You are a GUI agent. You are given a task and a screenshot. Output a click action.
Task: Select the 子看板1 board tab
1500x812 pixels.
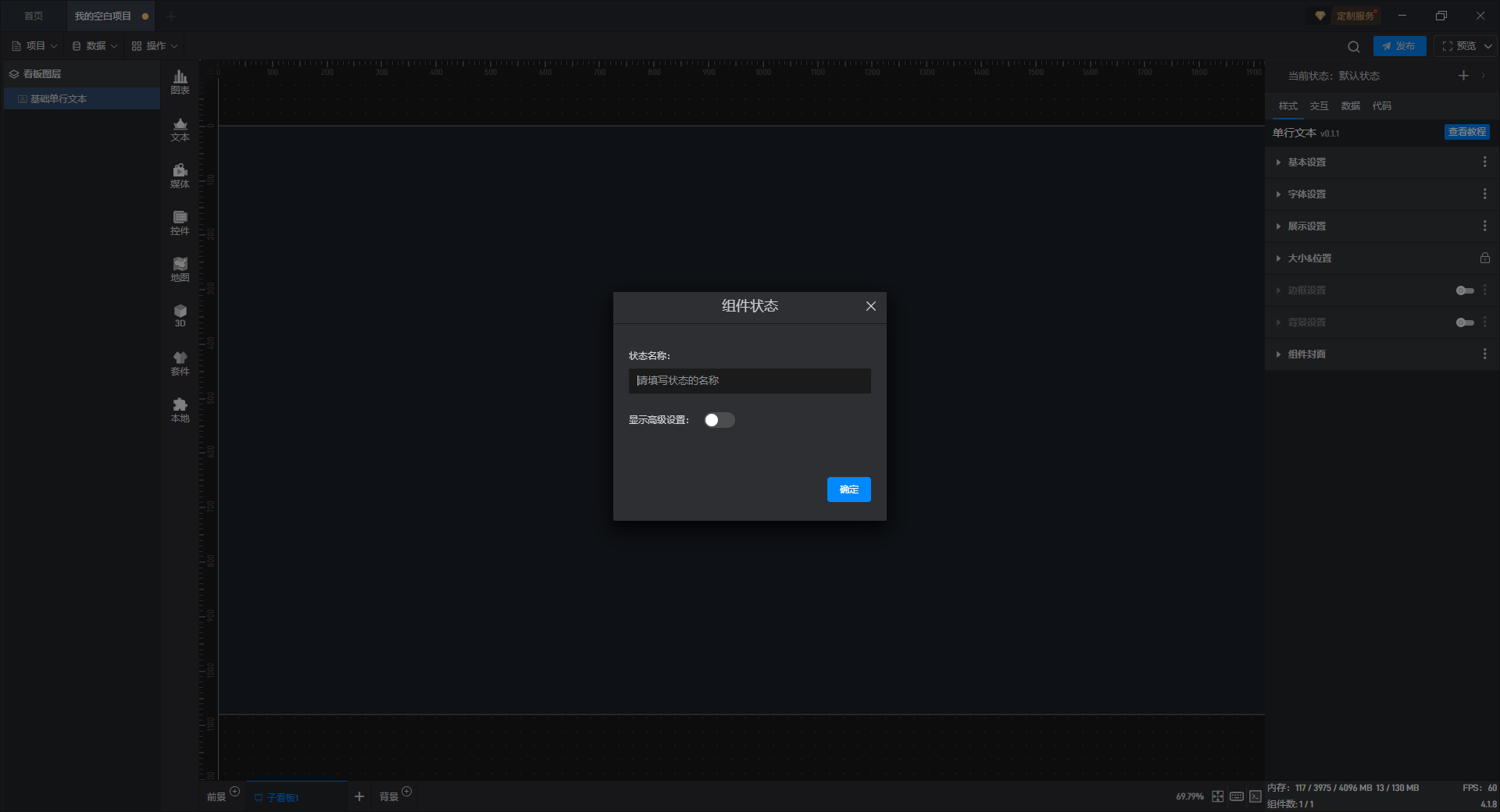point(296,797)
